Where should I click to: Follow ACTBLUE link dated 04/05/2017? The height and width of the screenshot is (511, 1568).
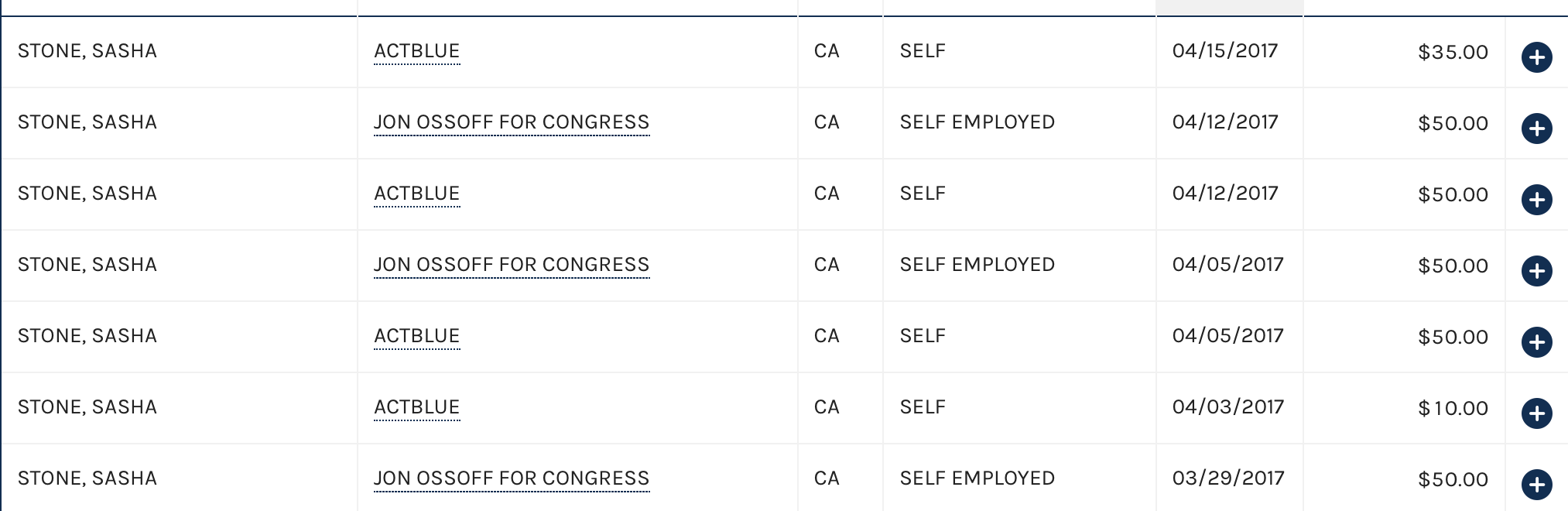pyautogui.click(x=417, y=336)
